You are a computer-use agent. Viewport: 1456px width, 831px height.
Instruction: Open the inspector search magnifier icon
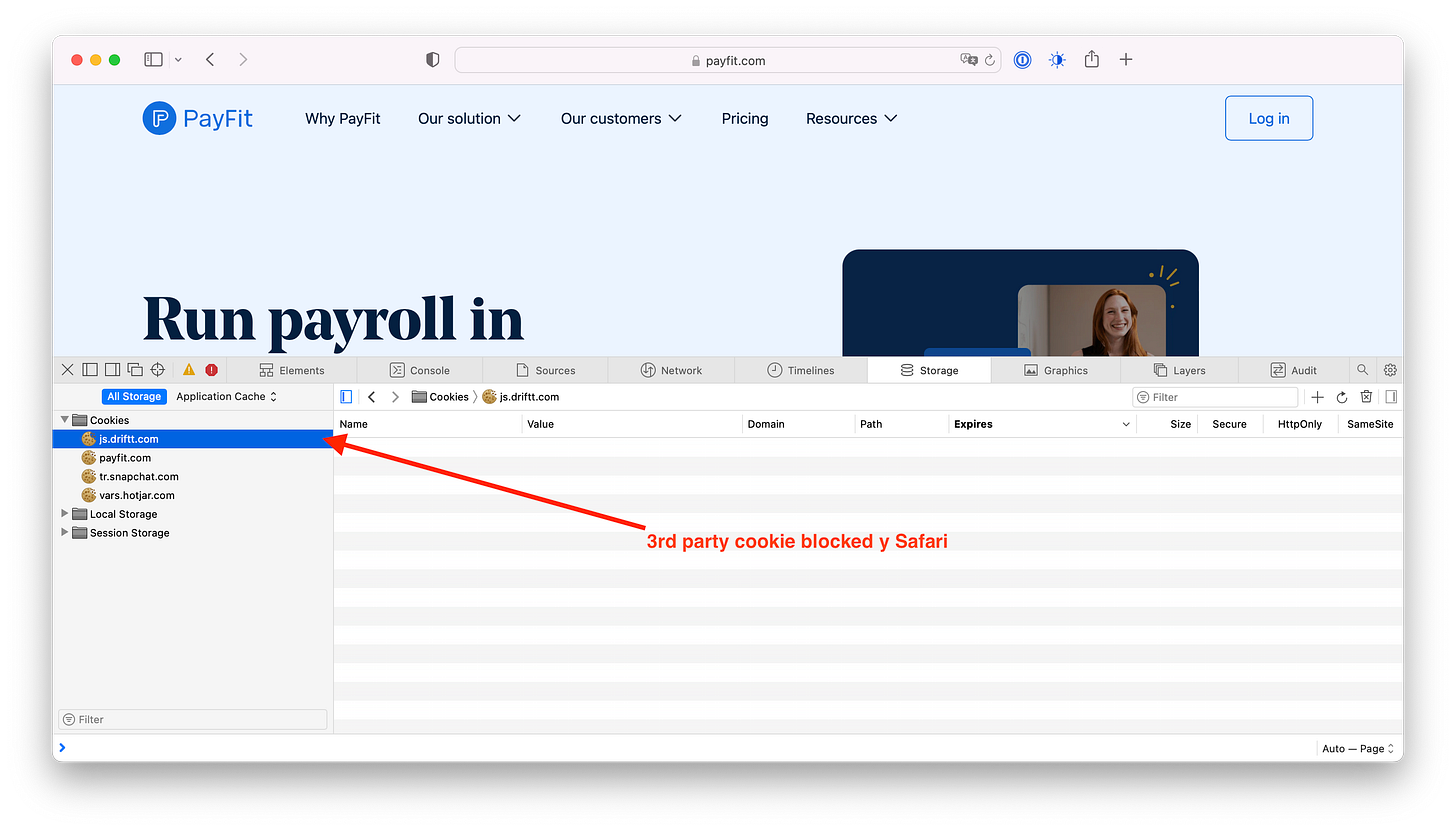pos(1362,370)
